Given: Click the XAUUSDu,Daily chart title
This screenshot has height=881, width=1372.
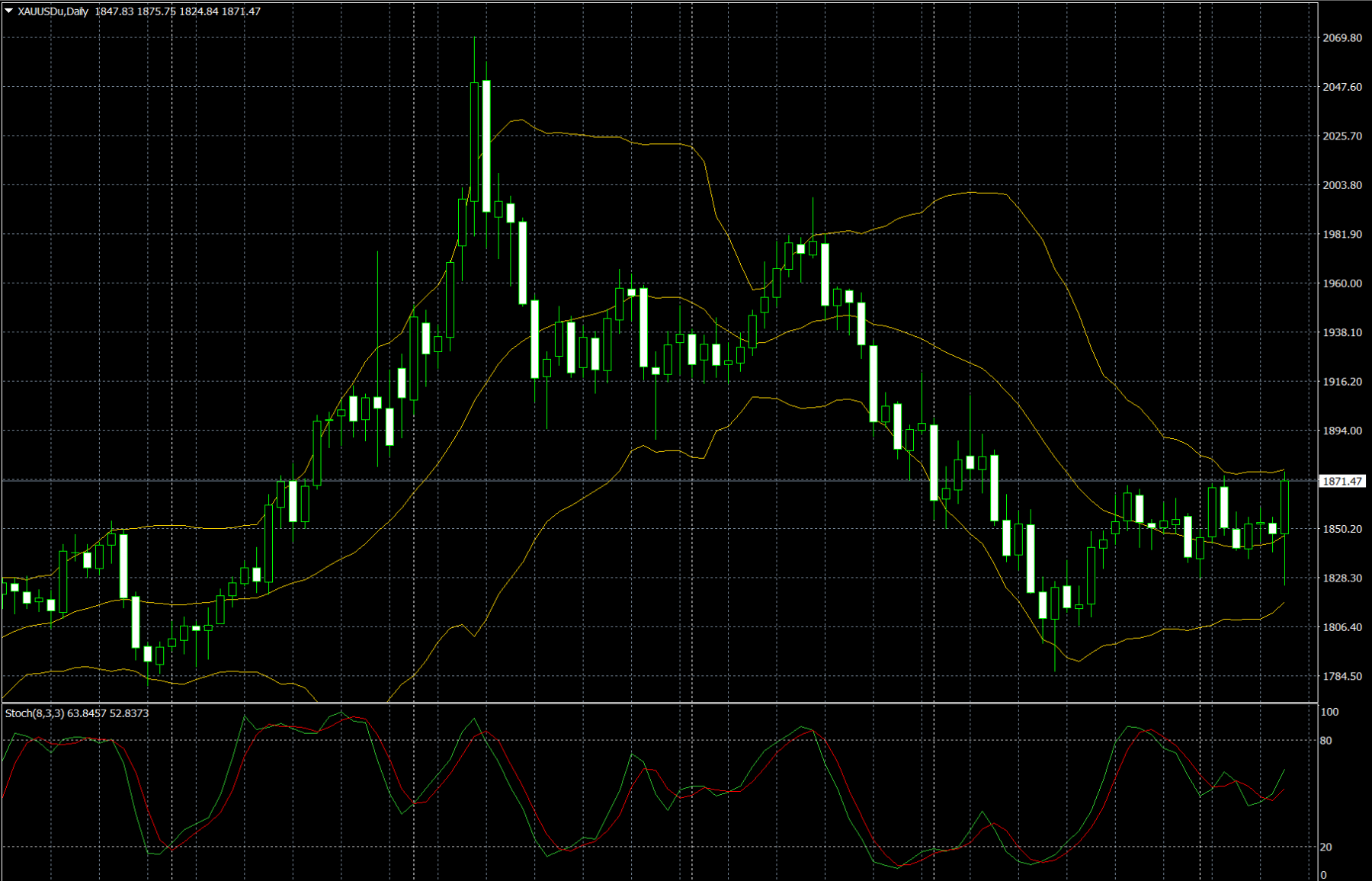Looking at the screenshot, I should click(x=53, y=11).
